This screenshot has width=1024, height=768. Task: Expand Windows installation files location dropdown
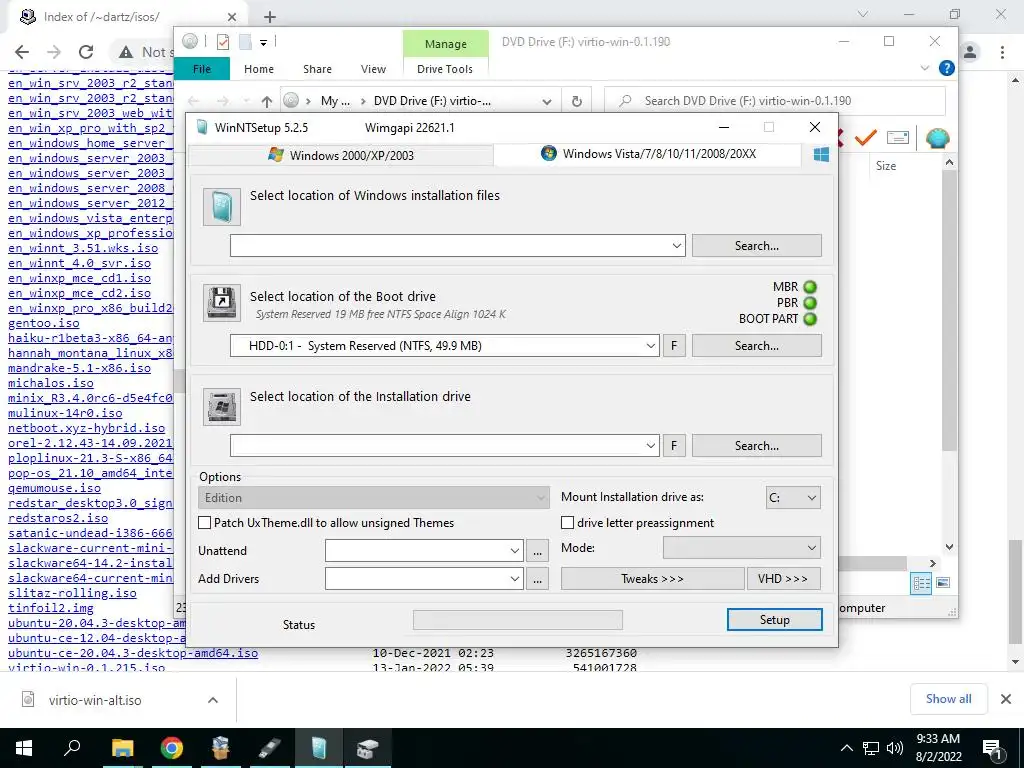[x=677, y=246]
